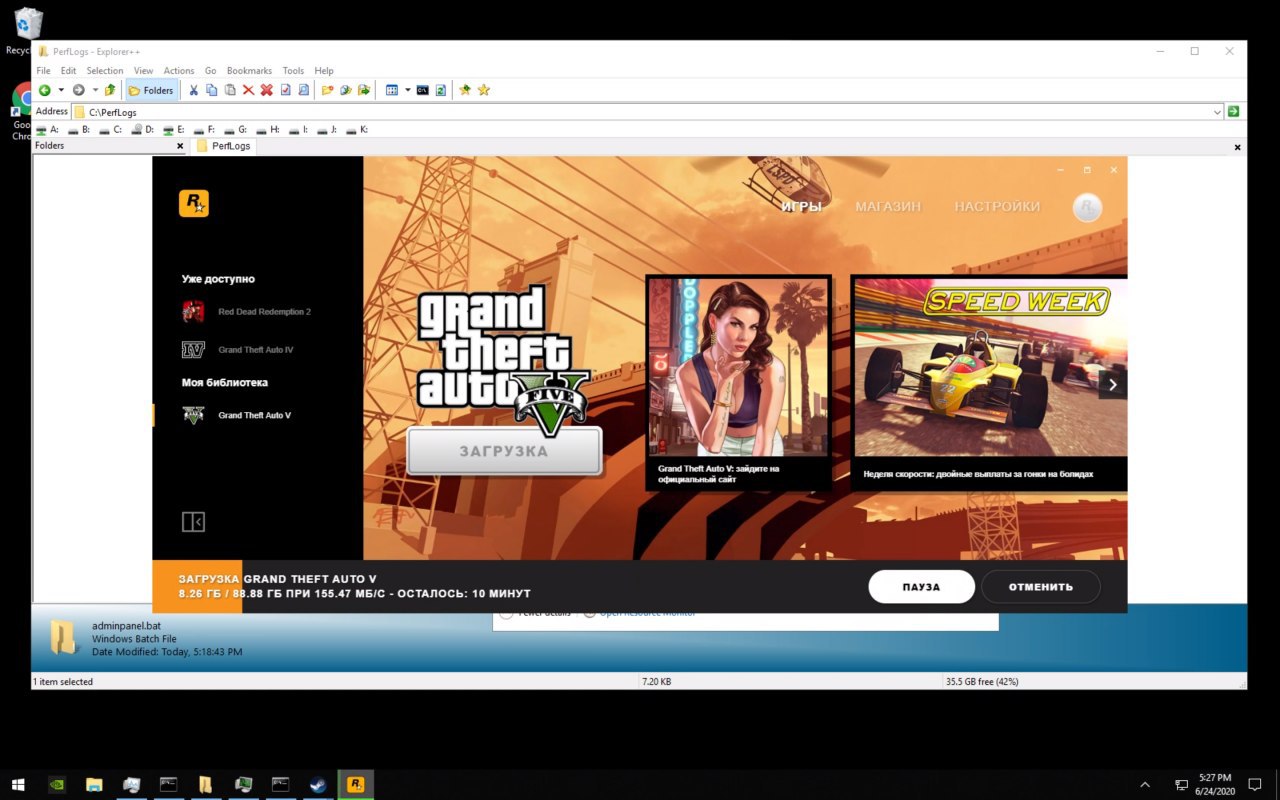This screenshot has height=800, width=1280.
Task: Open Steam from the taskbar
Action: [318, 785]
